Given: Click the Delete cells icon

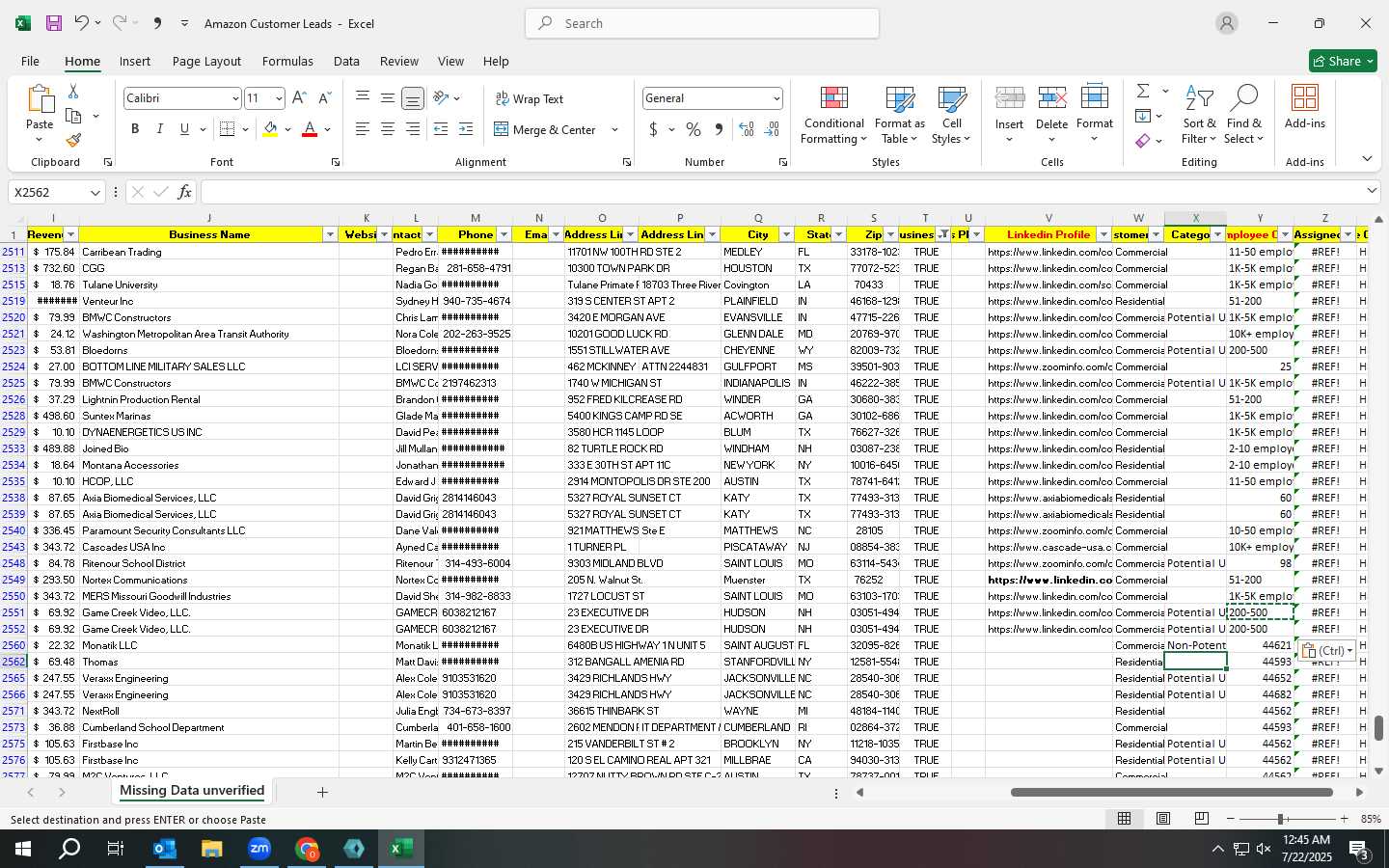Looking at the screenshot, I should click(x=1051, y=98).
